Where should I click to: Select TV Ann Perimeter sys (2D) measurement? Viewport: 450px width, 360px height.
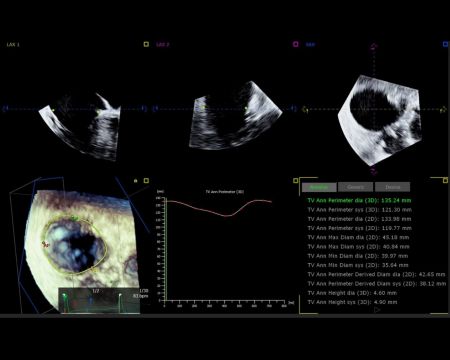pyautogui.click(x=360, y=228)
